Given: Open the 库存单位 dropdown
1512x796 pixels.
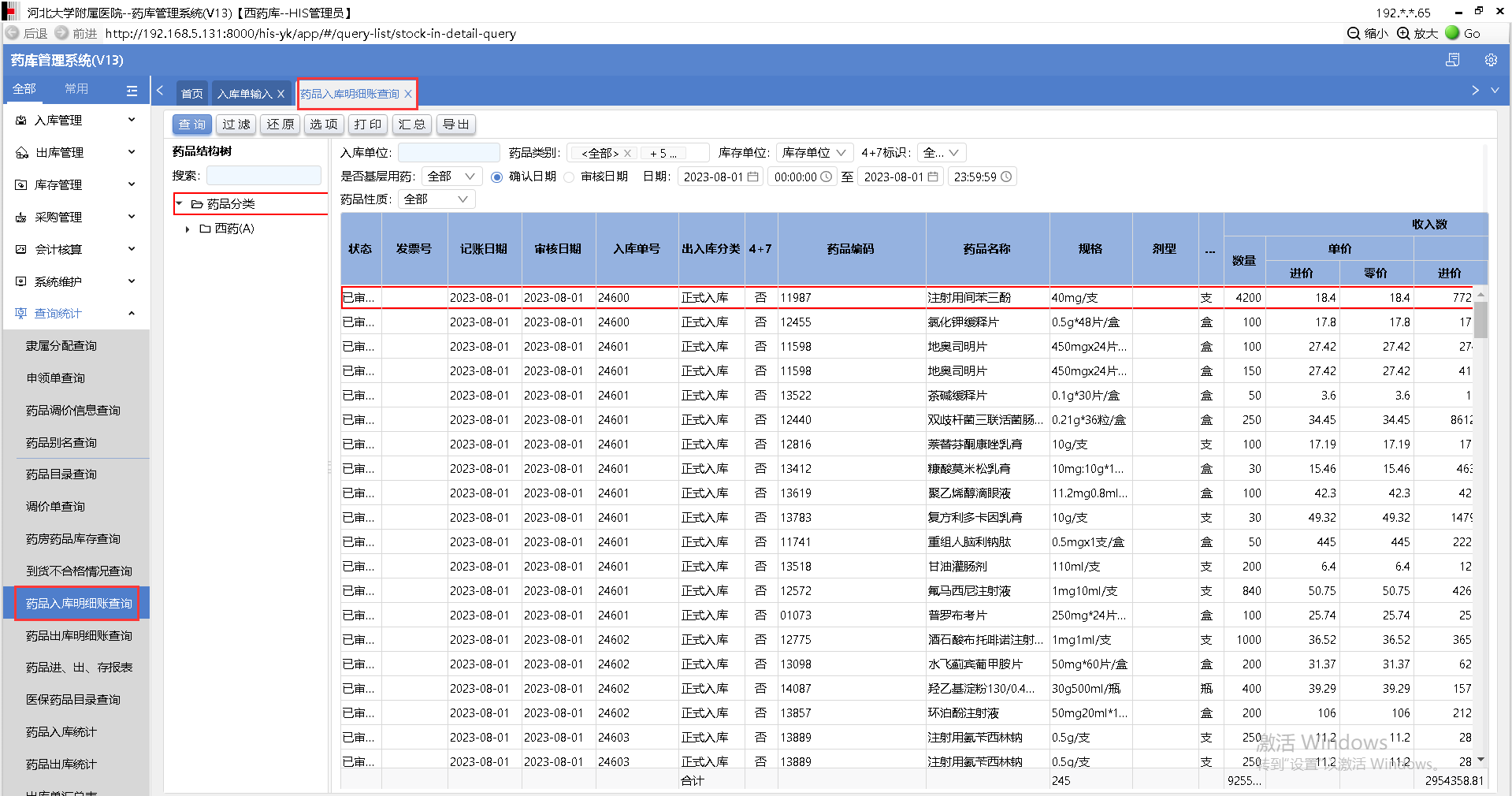Looking at the screenshot, I should pos(814,153).
